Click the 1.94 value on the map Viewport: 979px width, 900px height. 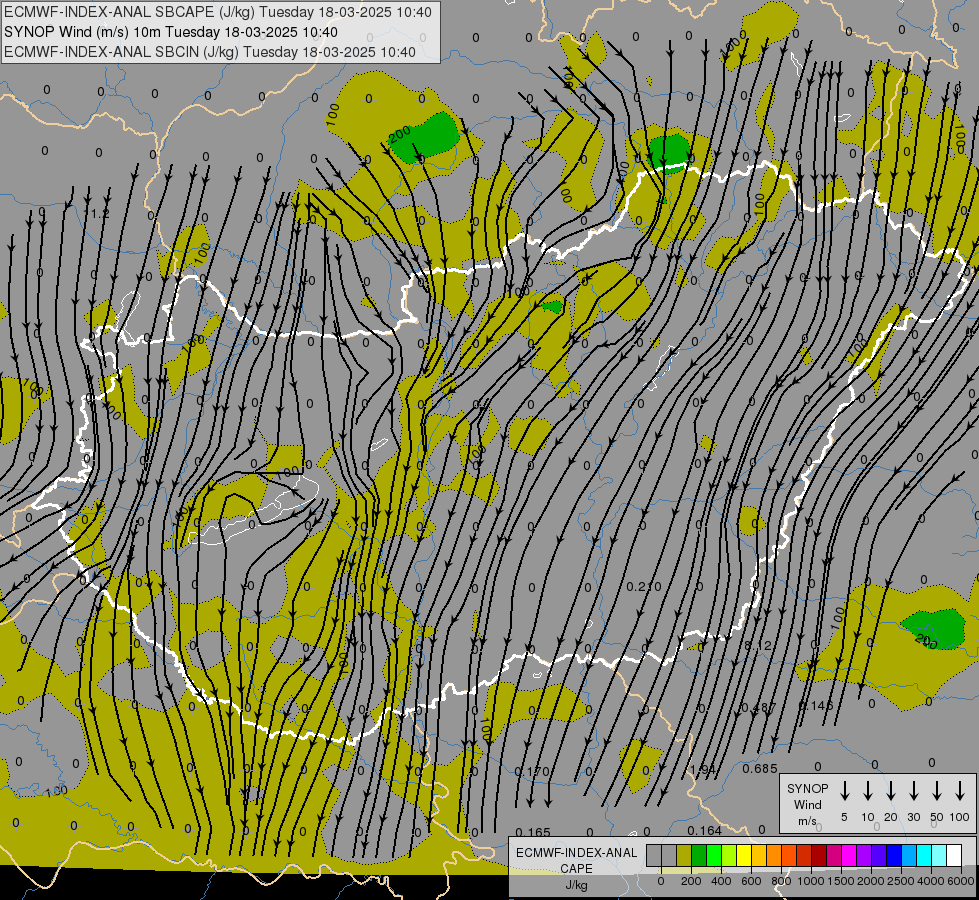click(703, 769)
